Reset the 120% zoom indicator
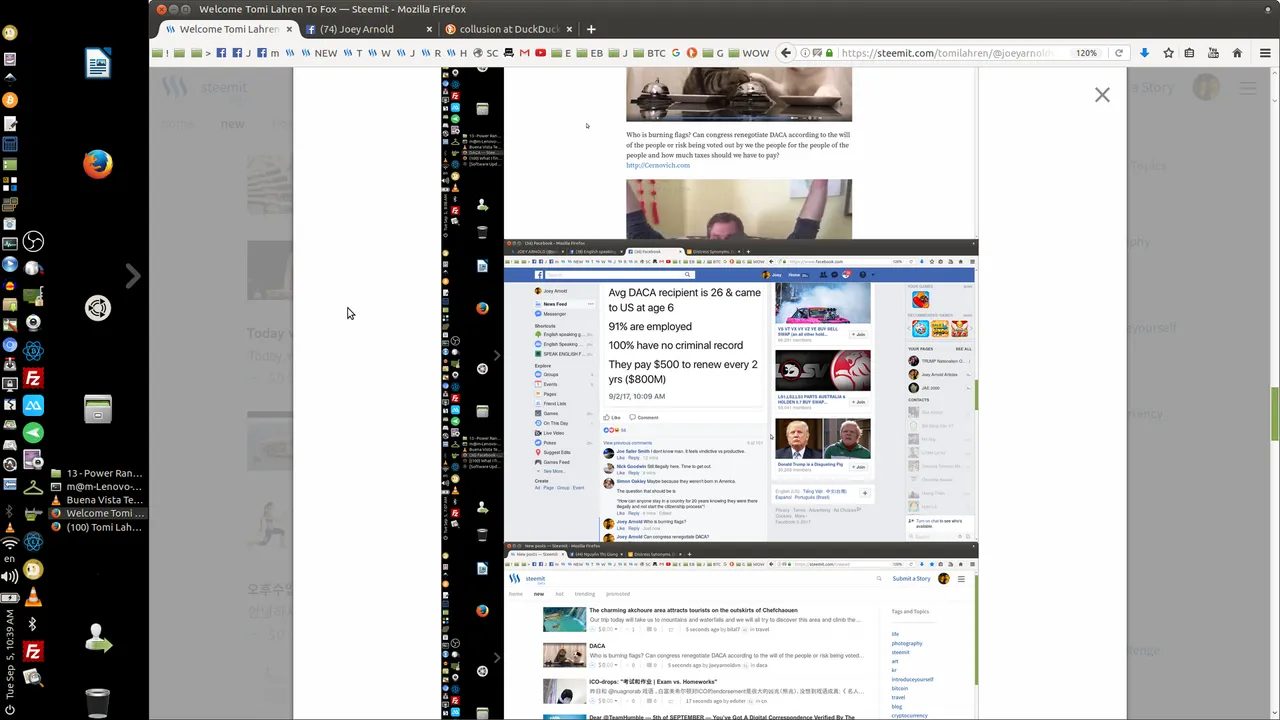The width and height of the screenshot is (1280, 720). 1086,53
